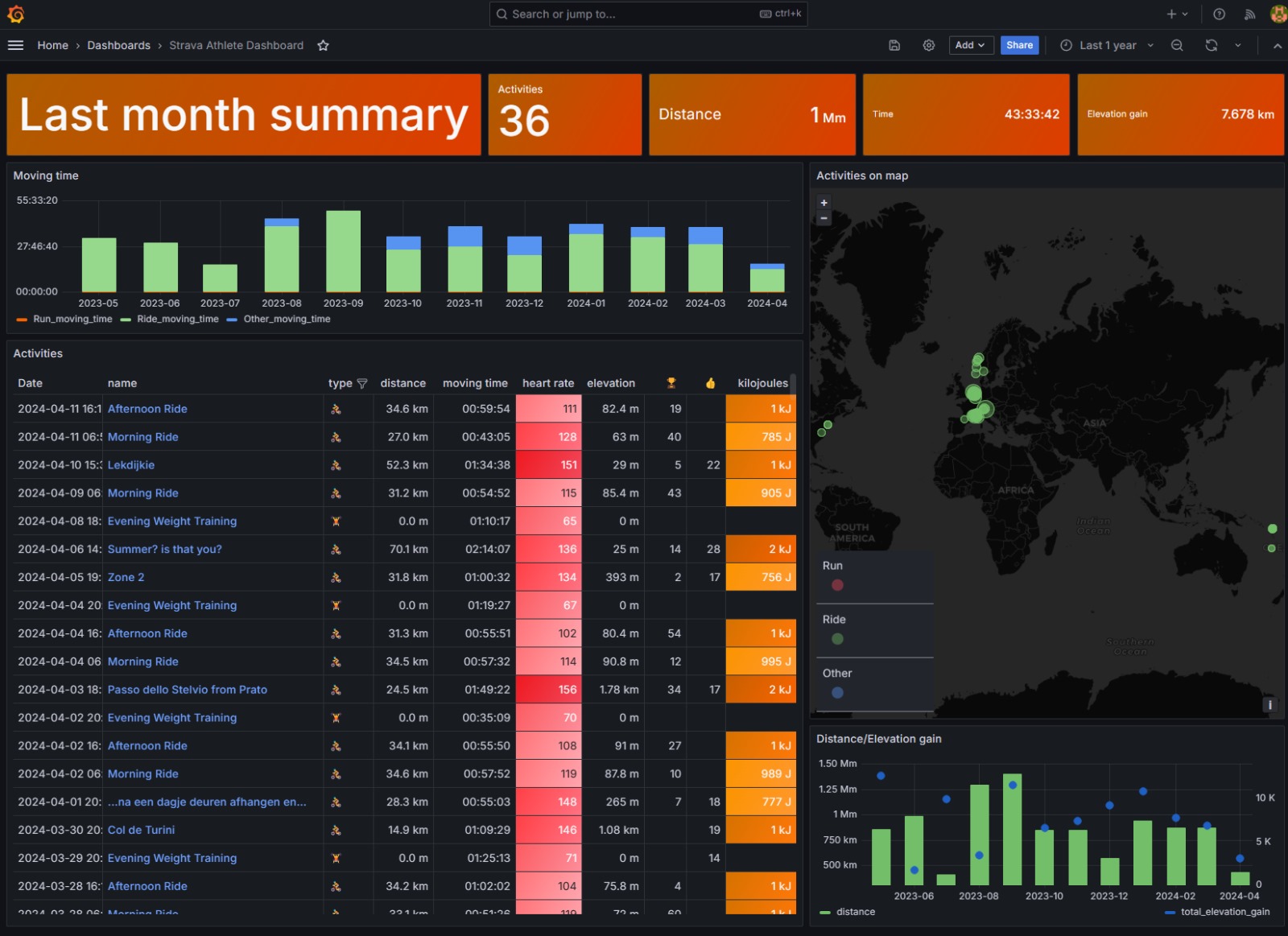This screenshot has width=1288, height=936.
Task: Open Passo dello Stelvio from Prato link
Action: tap(188, 690)
